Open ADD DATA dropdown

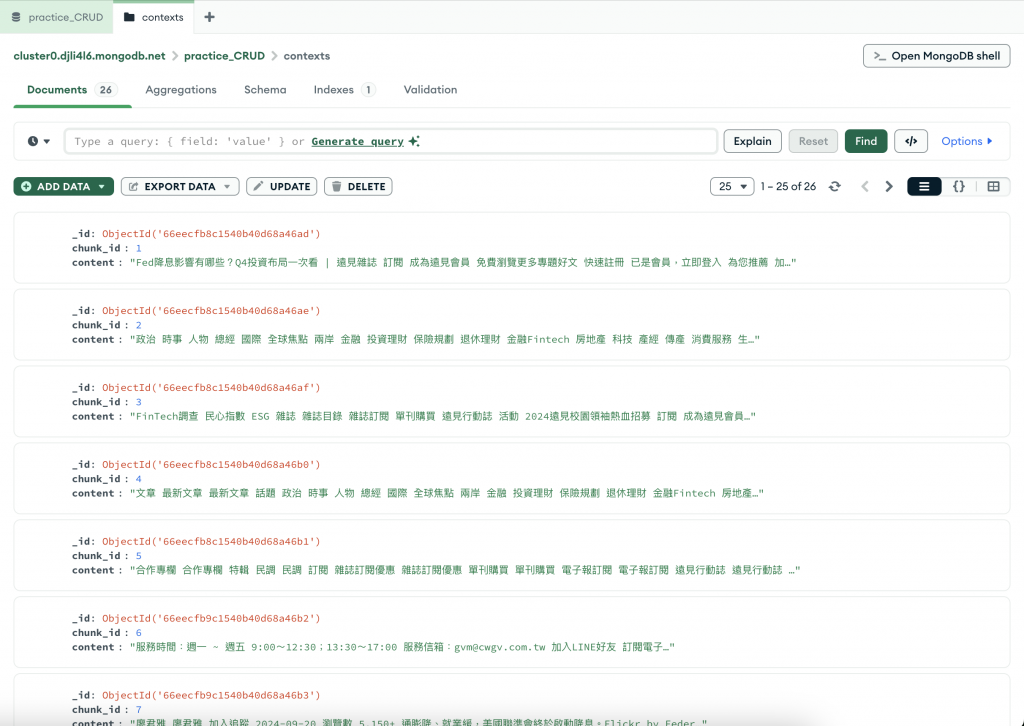coord(63,187)
